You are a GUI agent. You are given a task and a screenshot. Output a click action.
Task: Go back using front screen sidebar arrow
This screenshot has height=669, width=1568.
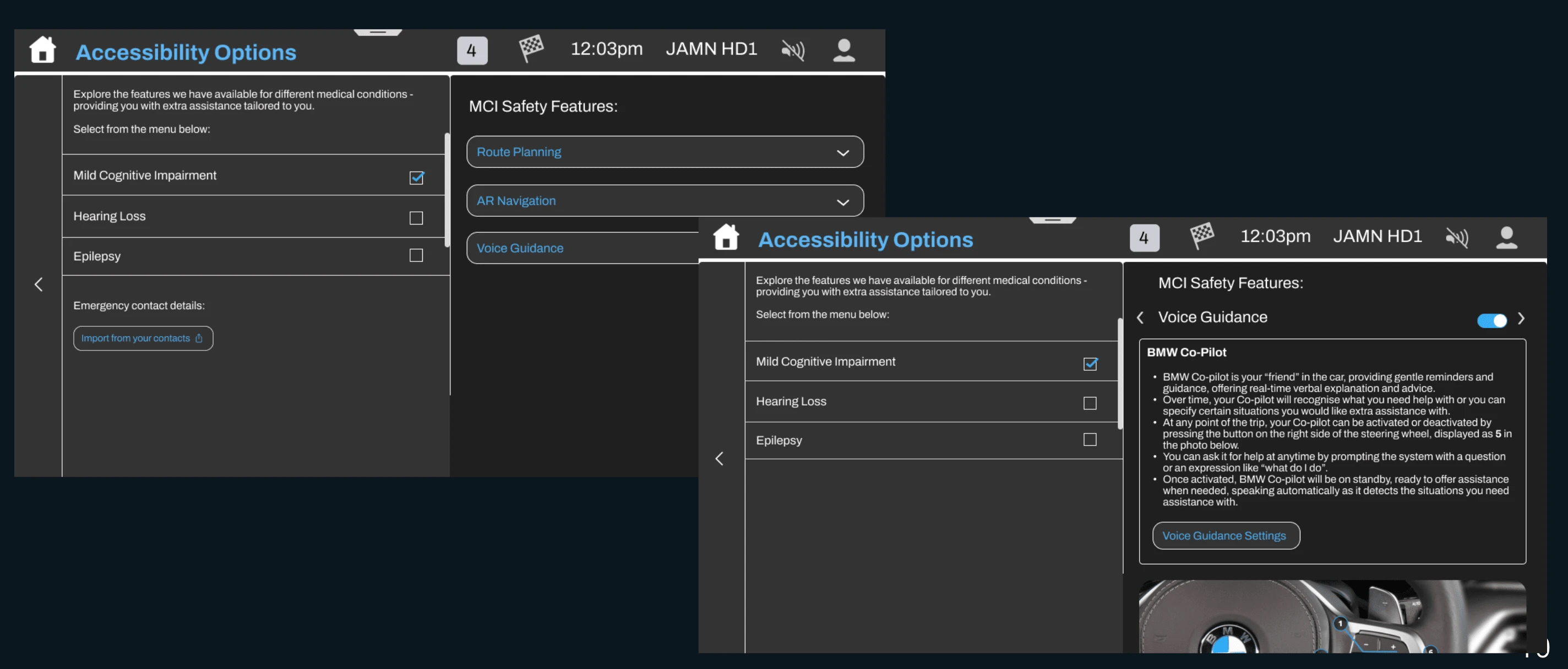719,458
